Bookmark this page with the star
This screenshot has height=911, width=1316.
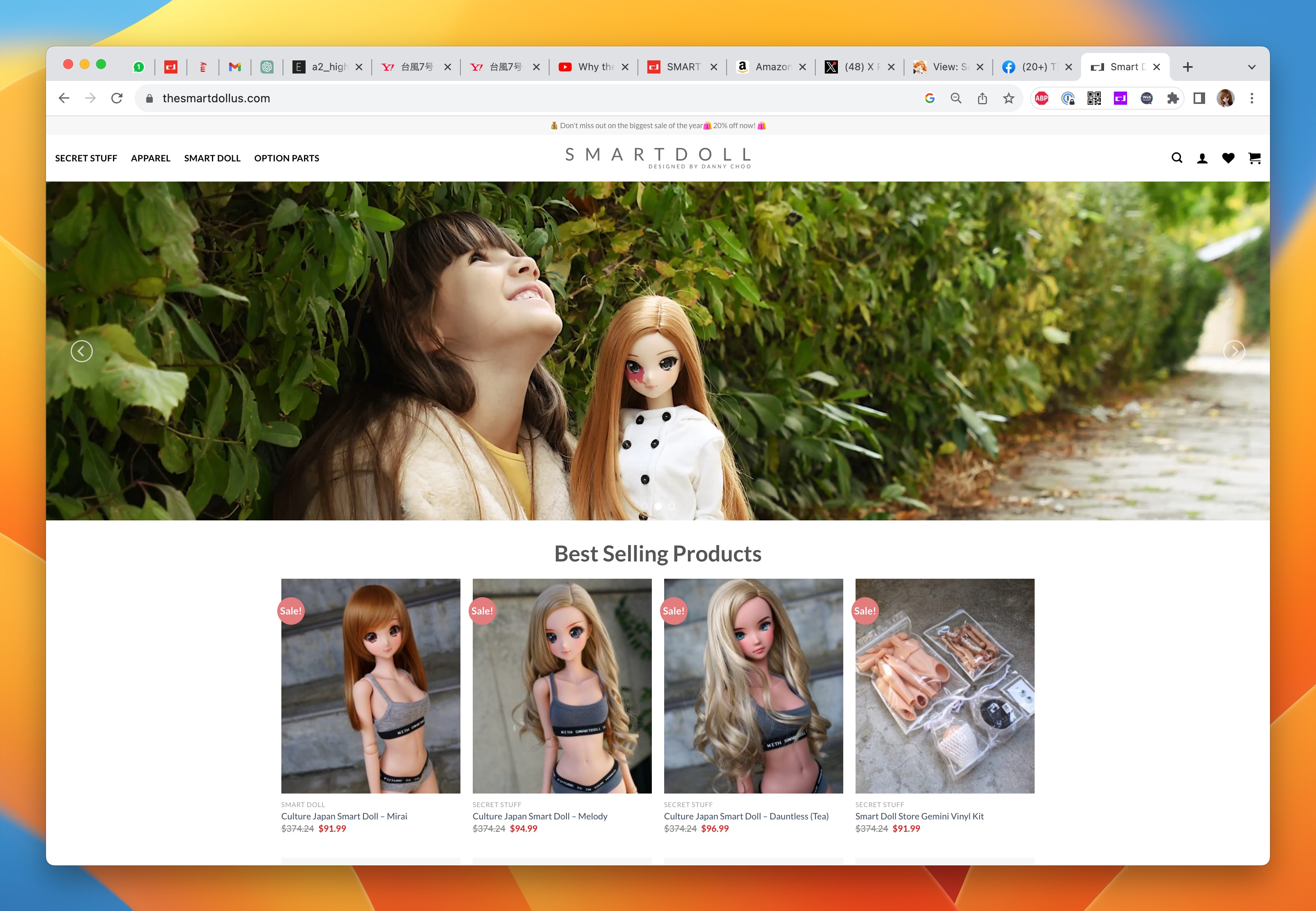(x=1008, y=98)
